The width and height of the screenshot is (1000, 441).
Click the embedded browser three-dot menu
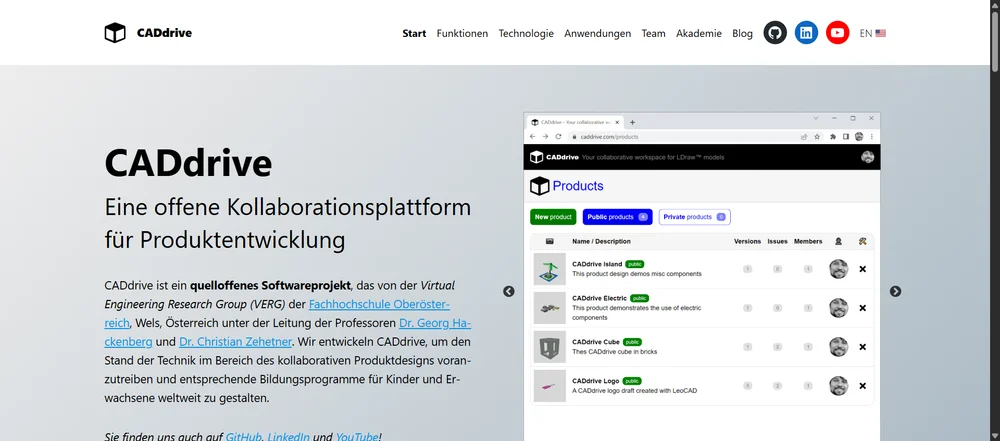(x=872, y=137)
